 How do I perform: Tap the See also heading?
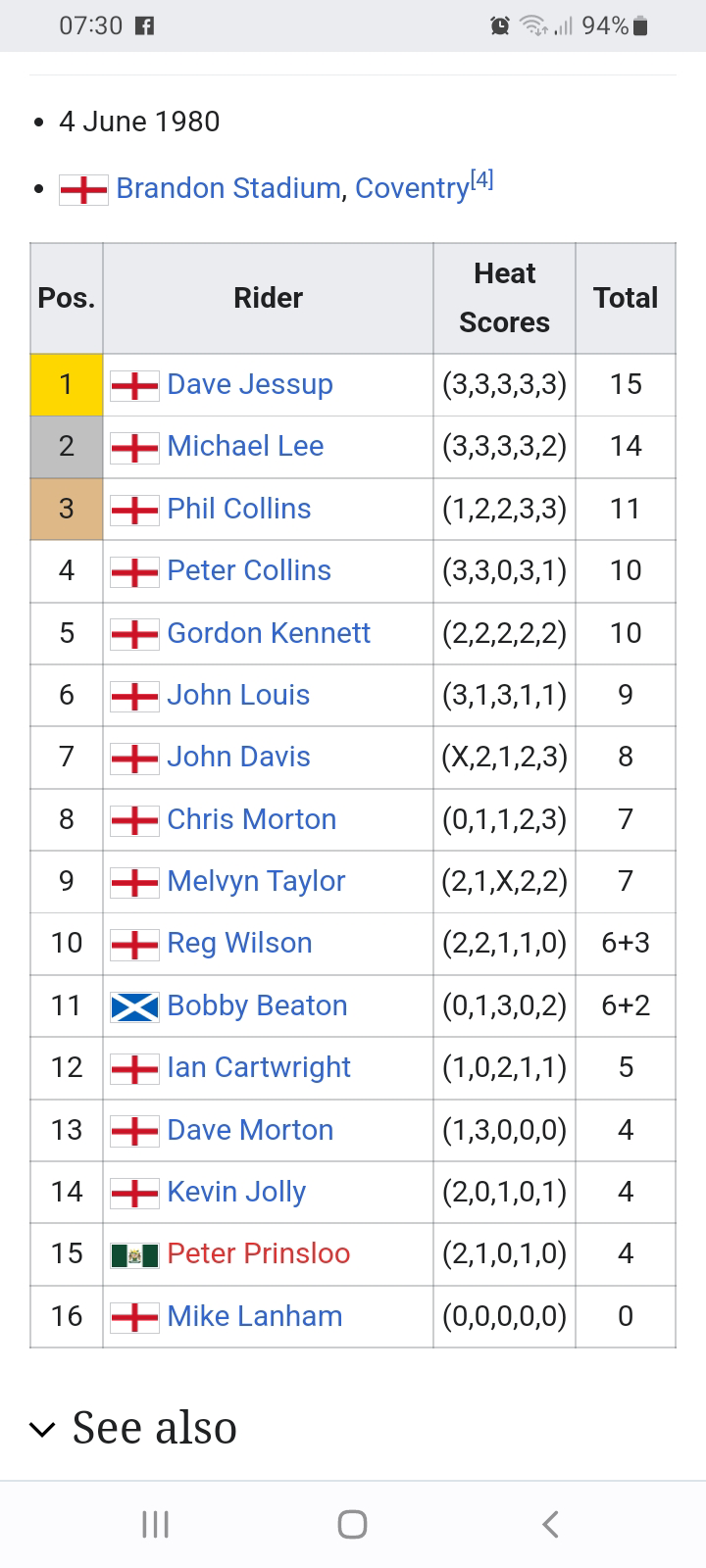pyautogui.click(x=154, y=1428)
